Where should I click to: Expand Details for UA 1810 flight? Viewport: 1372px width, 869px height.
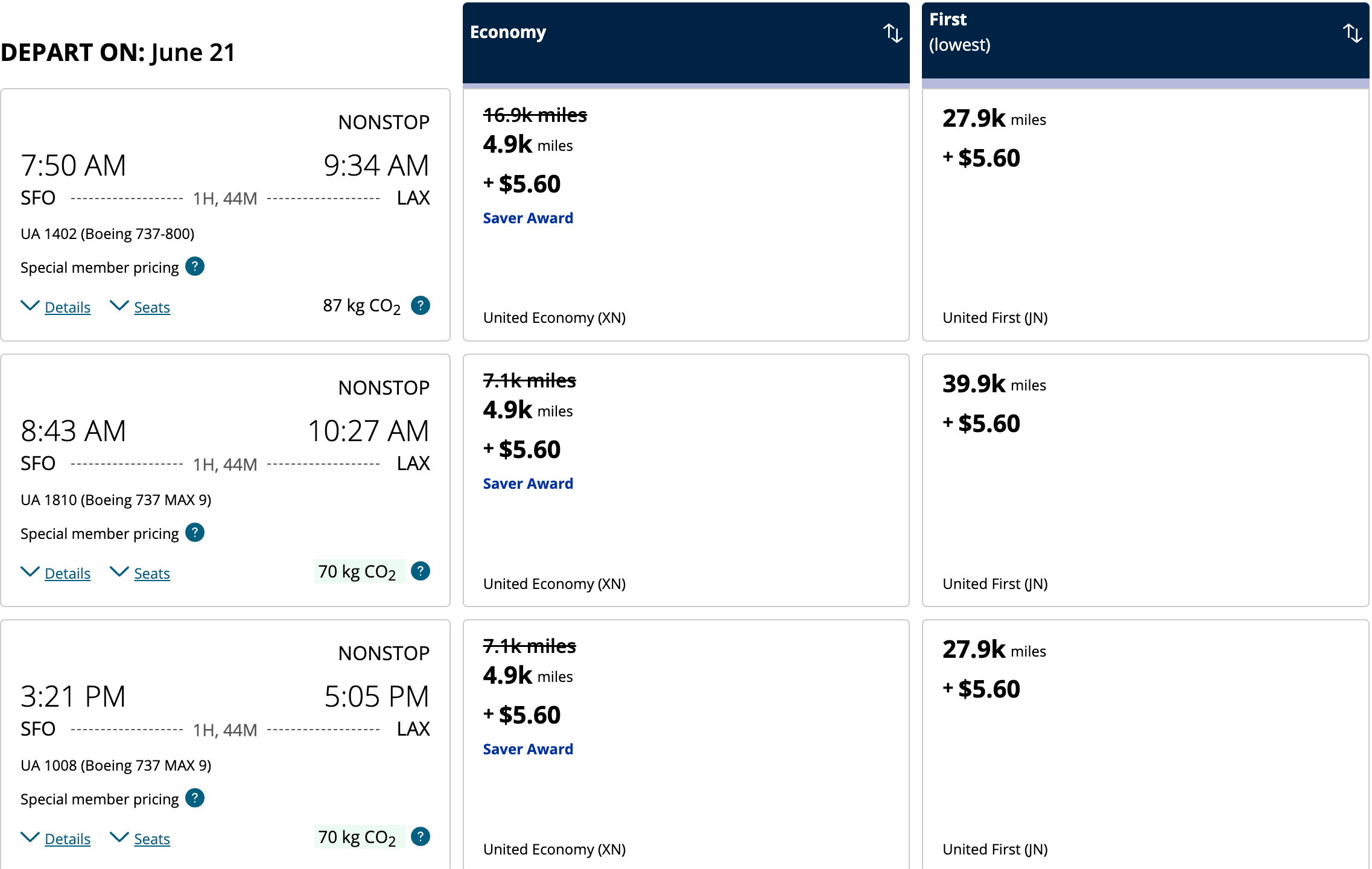point(56,573)
